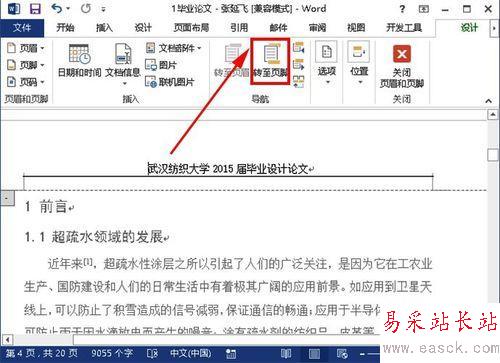Open Word help question mark

point(402,9)
